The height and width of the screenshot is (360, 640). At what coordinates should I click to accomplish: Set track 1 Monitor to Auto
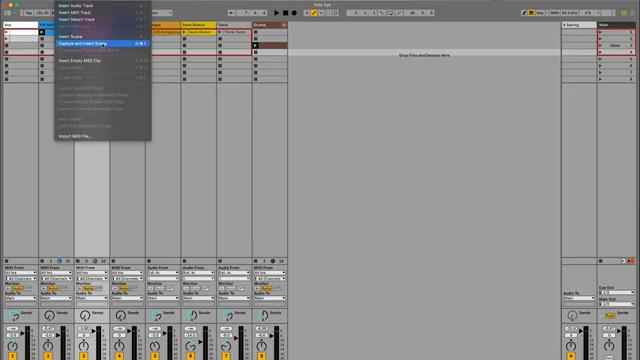pos(18,289)
